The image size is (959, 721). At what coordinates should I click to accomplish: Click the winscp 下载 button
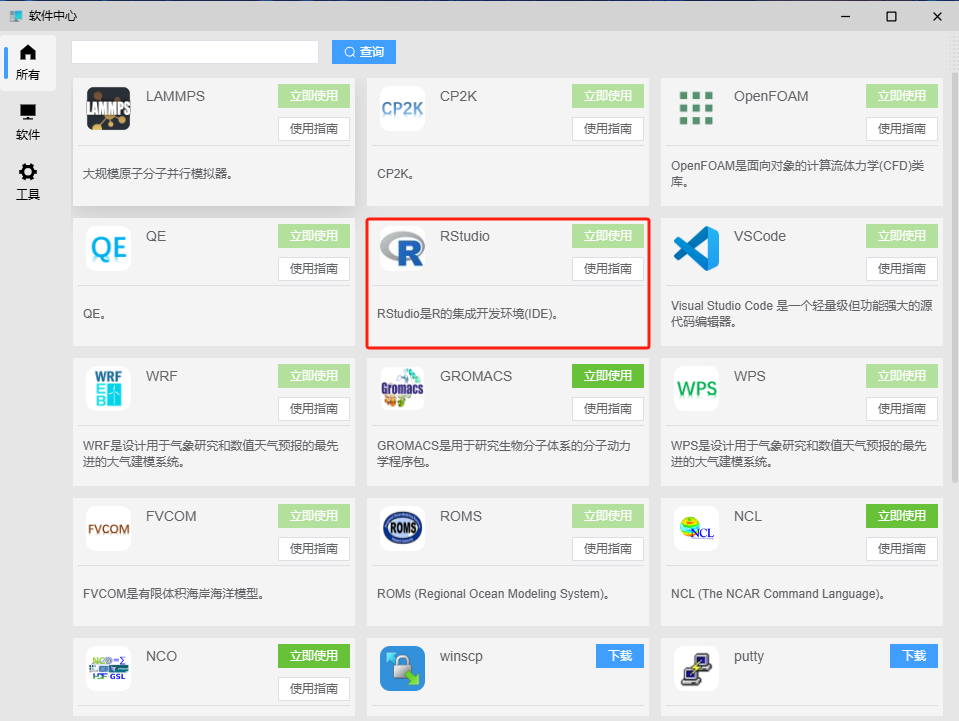pyautogui.click(x=620, y=656)
